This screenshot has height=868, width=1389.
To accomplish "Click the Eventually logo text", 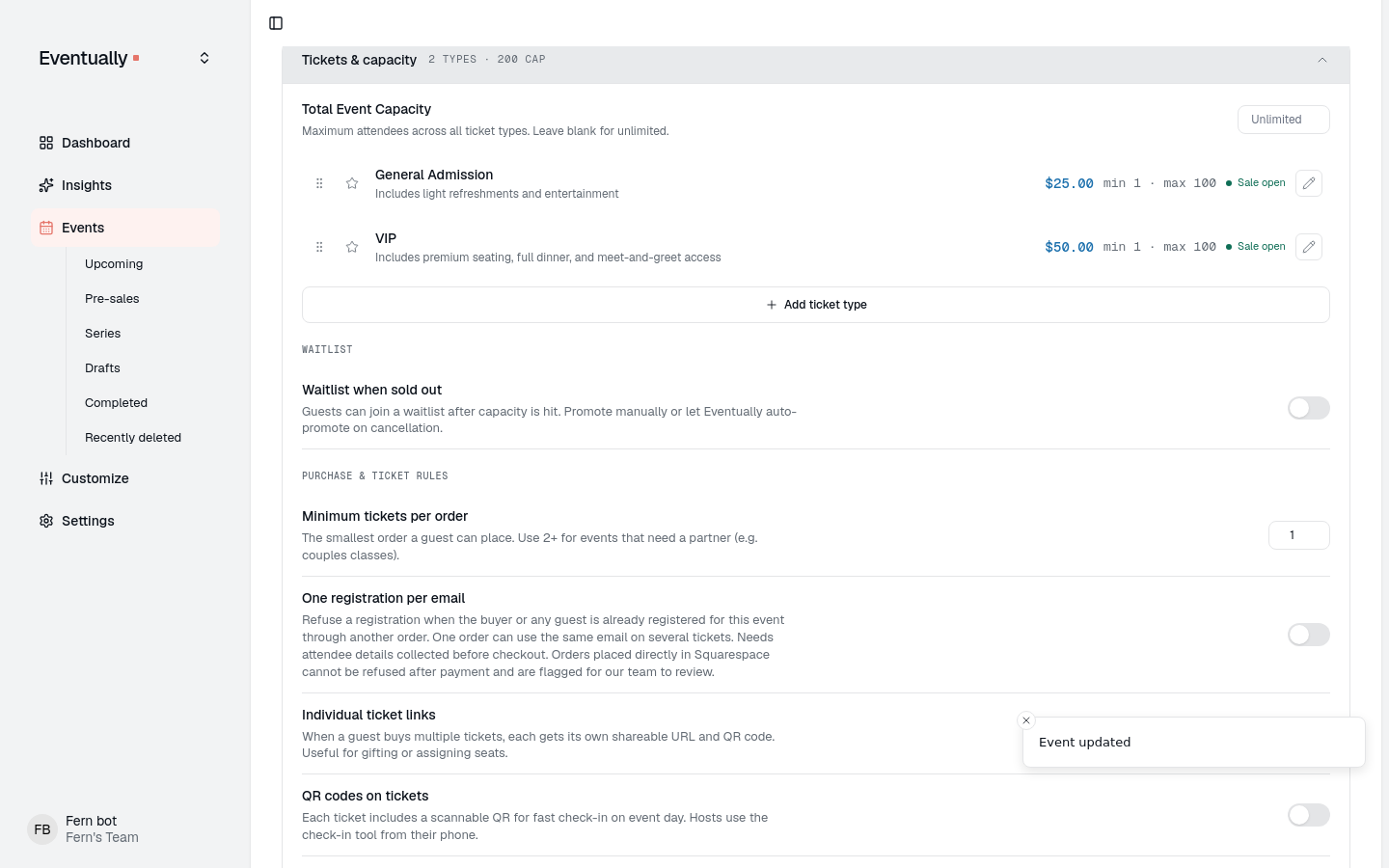I will 83,58.
